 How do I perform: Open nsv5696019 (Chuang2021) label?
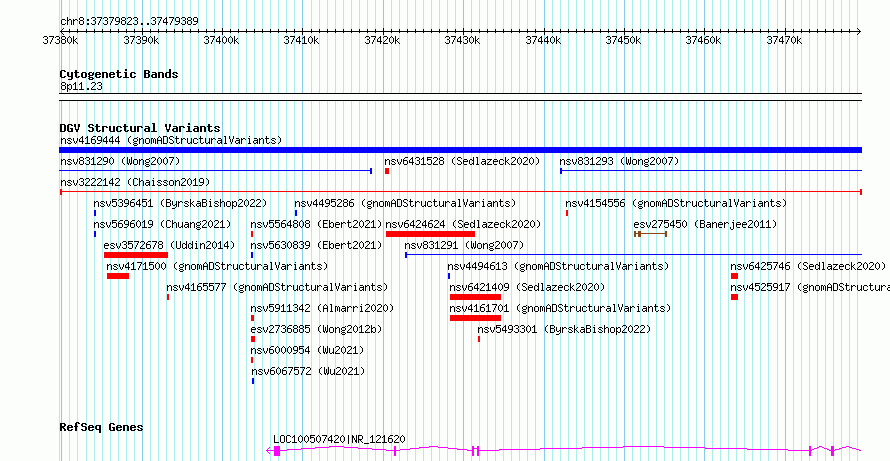tap(162, 224)
